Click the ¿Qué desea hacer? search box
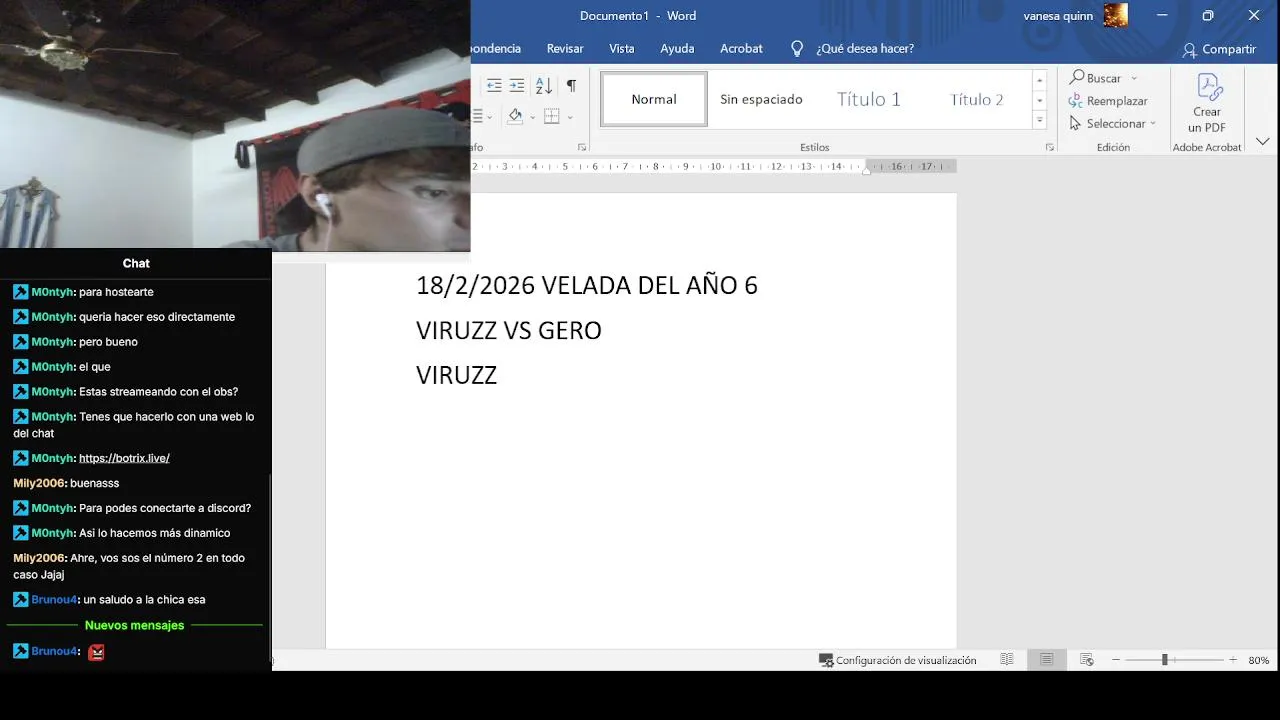The image size is (1280, 720). click(x=865, y=48)
